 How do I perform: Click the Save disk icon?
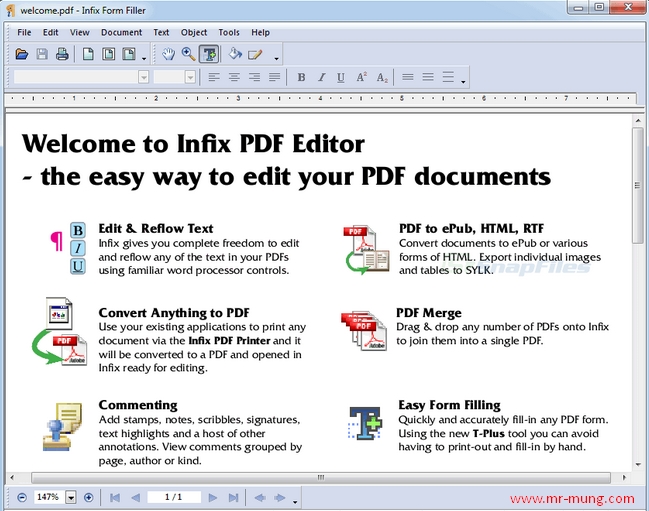point(42,54)
